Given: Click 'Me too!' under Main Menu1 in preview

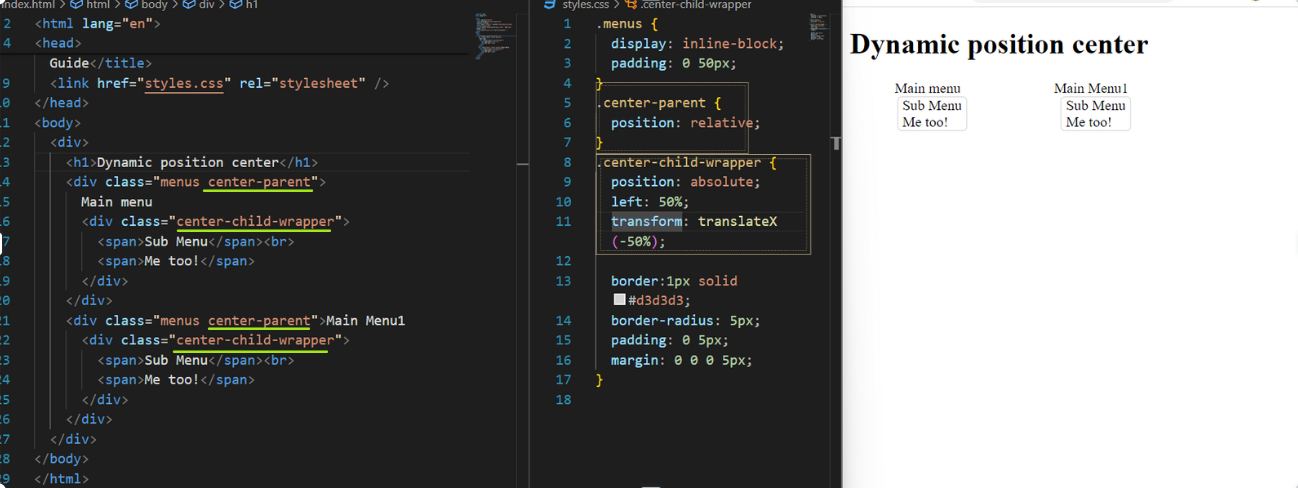Looking at the screenshot, I should tap(1089, 122).
